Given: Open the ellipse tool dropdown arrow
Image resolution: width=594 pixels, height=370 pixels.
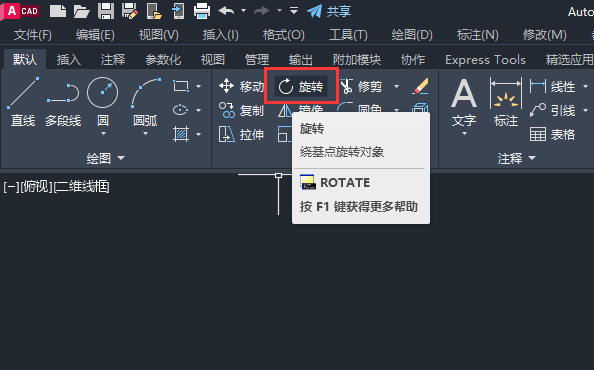Looking at the screenshot, I should pyautogui.click(x=199, y=111).
